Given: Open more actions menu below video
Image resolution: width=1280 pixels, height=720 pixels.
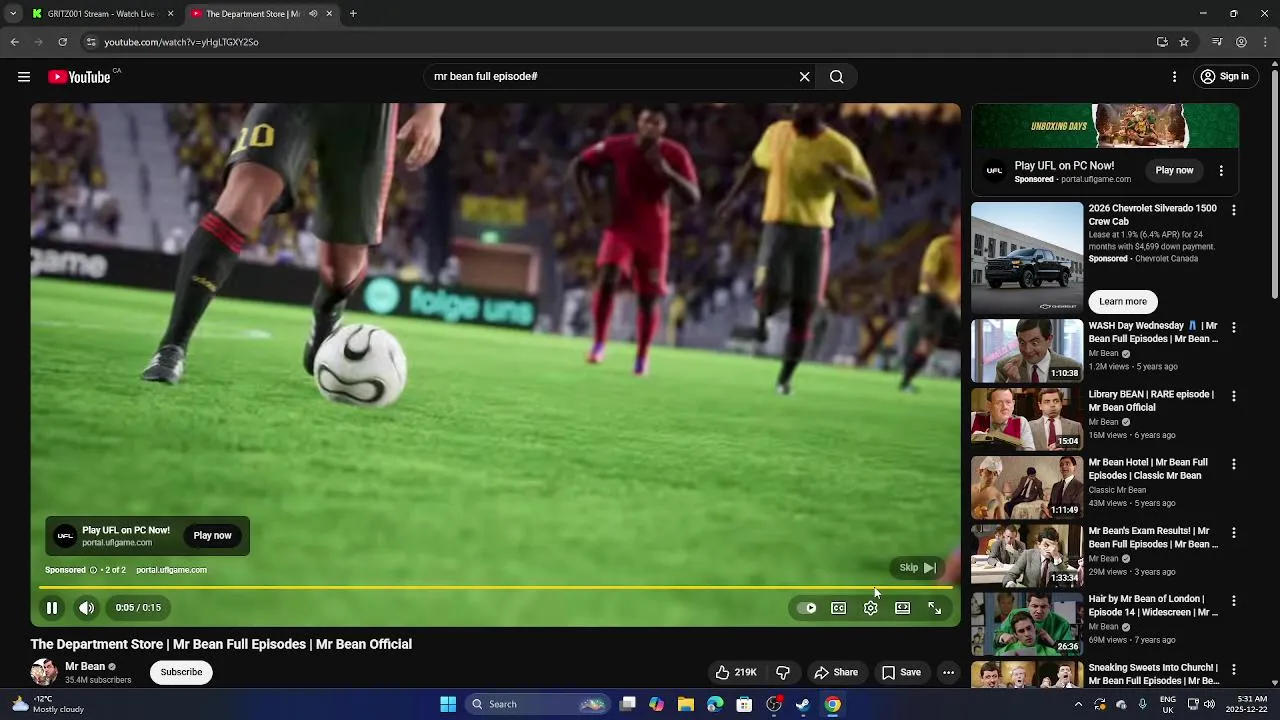Looking at the screenshot, I should pos(948,673).
